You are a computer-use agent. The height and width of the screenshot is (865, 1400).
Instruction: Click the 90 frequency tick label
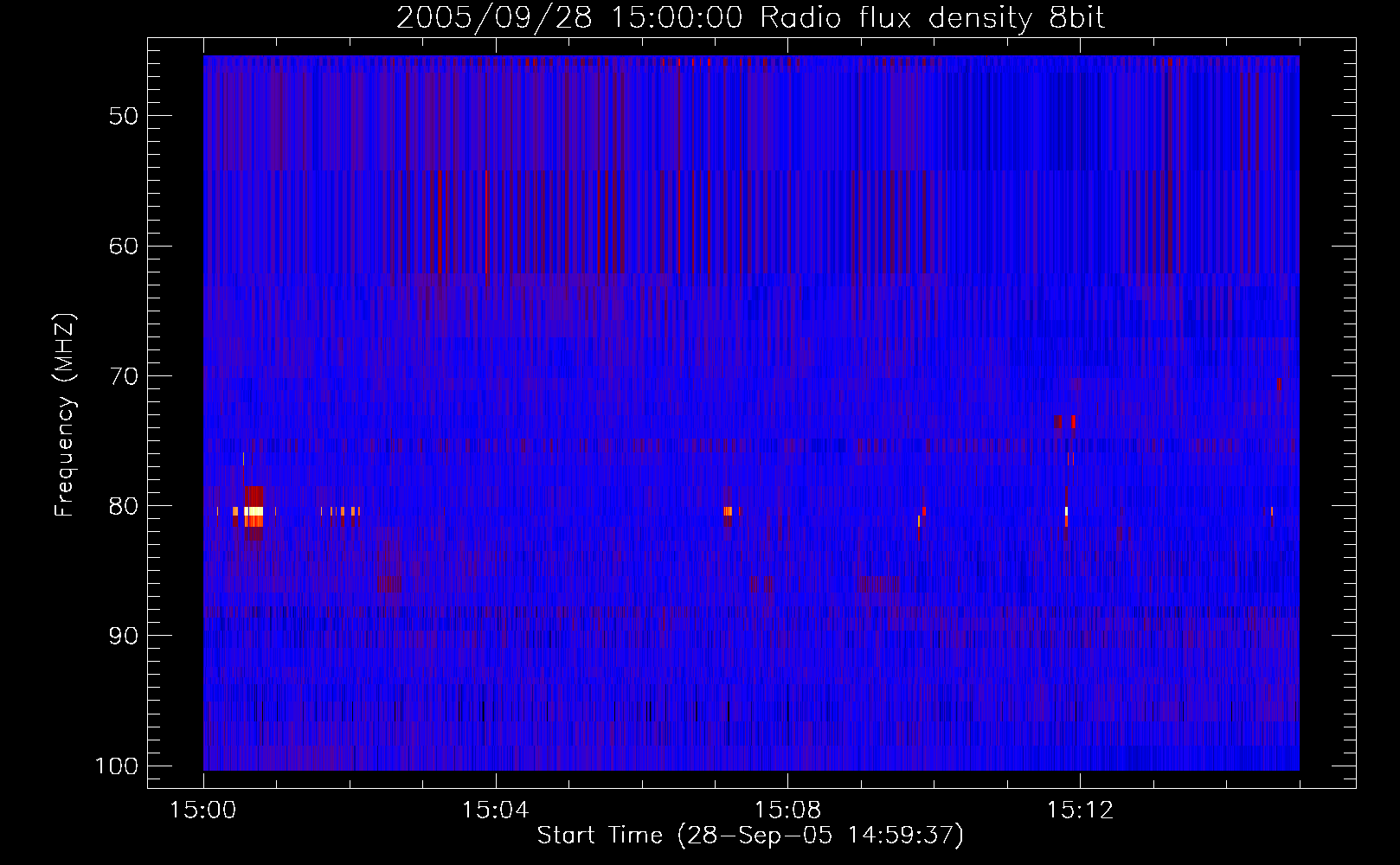[x=124, y=636]
